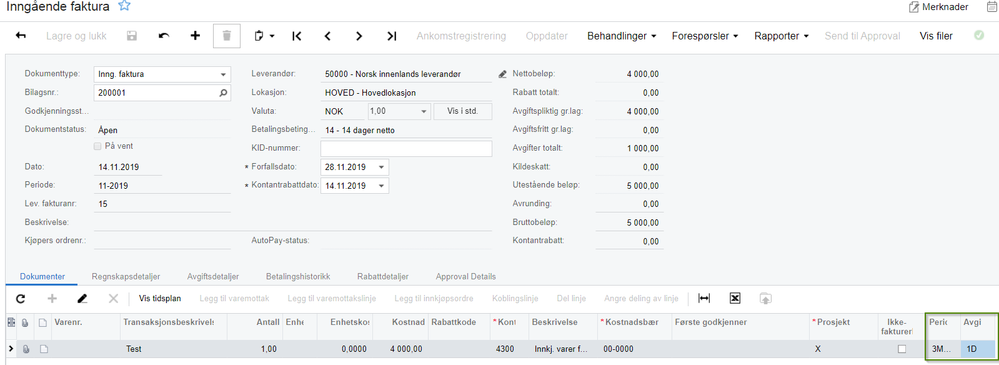Switch to the Avgiftsdetaljer tab
Viewport: 999px width, 365px height.
213,276
